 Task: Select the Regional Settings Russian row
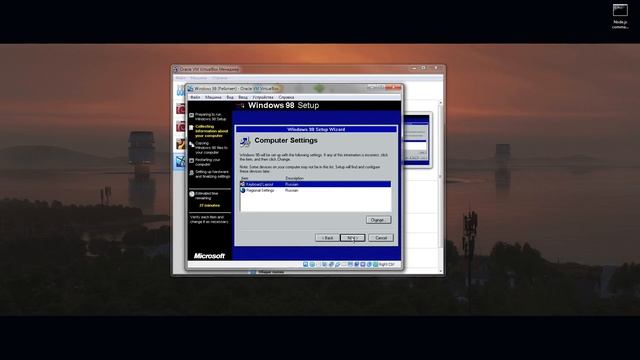click(316, 190)
